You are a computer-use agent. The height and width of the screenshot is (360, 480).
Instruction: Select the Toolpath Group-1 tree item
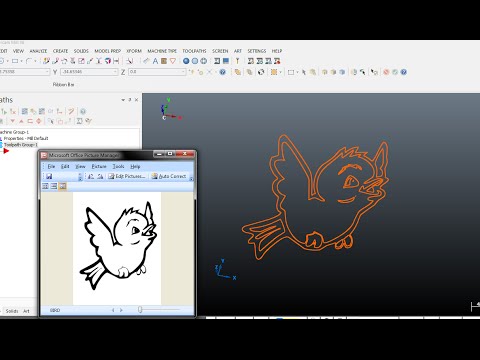pos(21,145)
